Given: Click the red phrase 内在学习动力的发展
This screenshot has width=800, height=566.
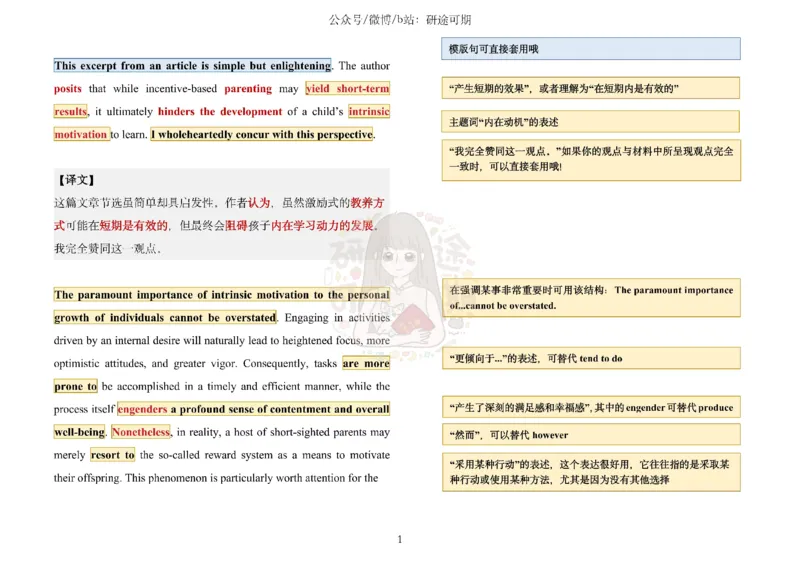Looking at the screenshot, I should point(322,226).
